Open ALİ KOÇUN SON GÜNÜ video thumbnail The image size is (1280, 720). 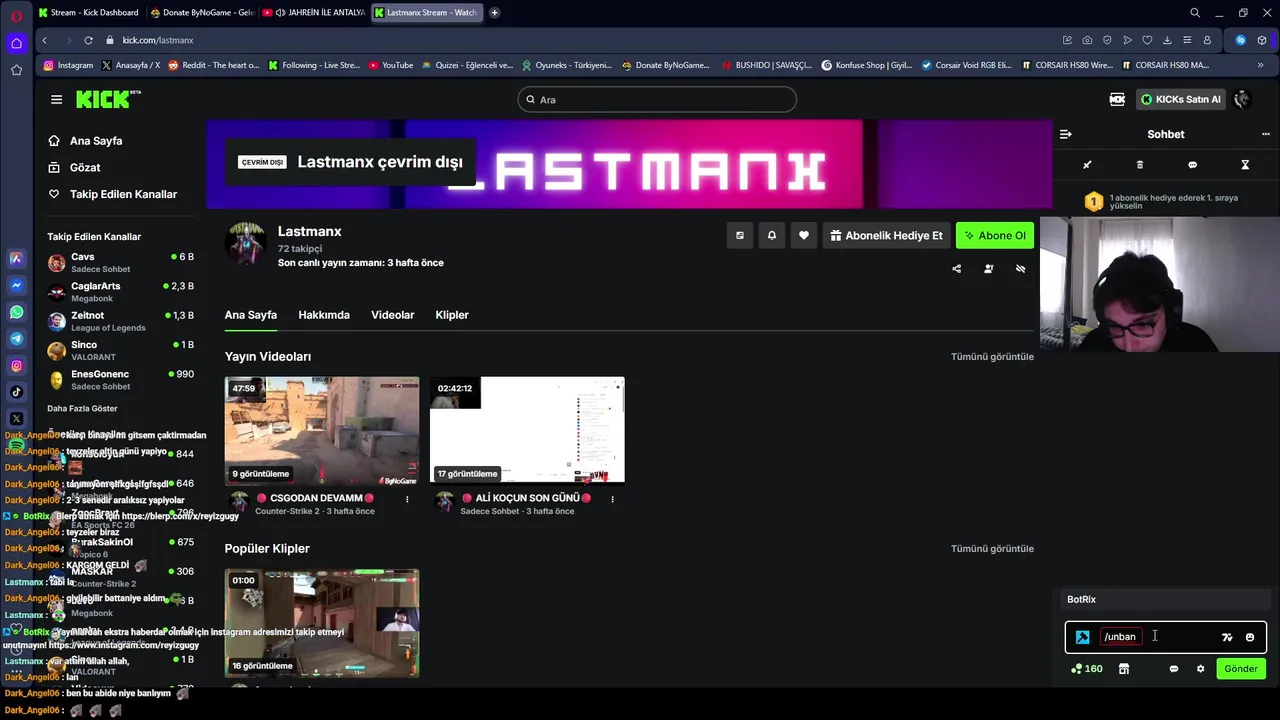pos(527,430)
